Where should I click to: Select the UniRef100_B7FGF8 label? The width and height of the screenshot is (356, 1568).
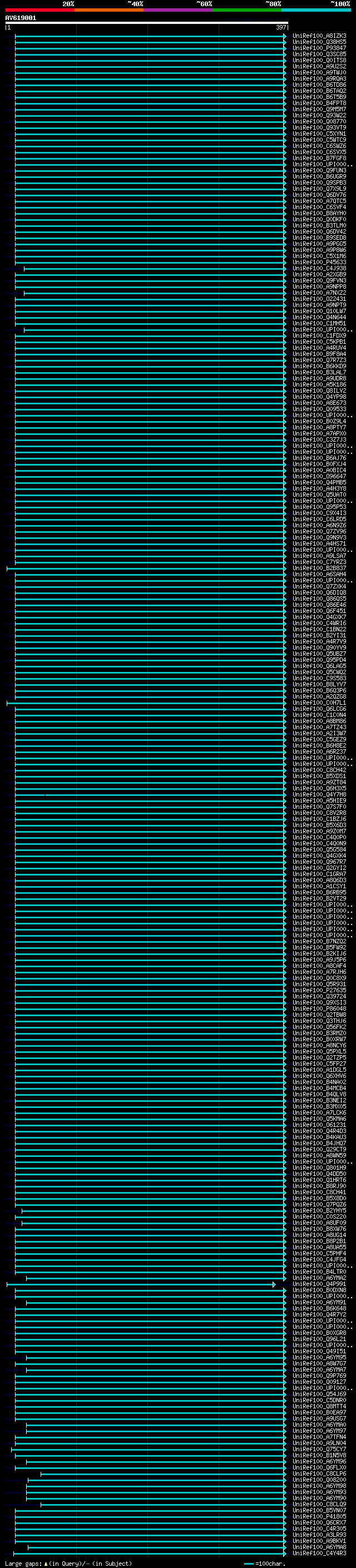point(319,159)
